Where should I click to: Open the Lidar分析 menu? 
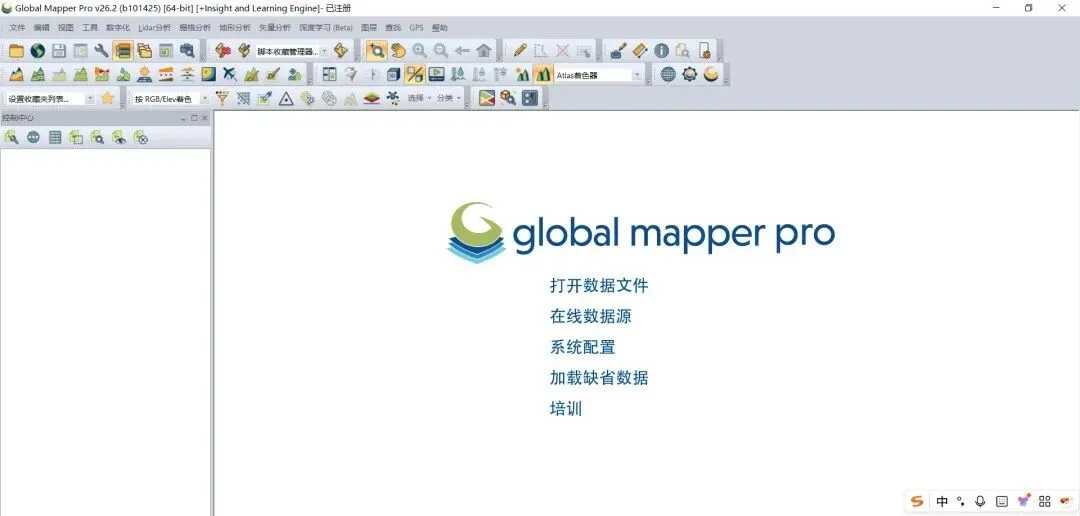tap(154, 28)
